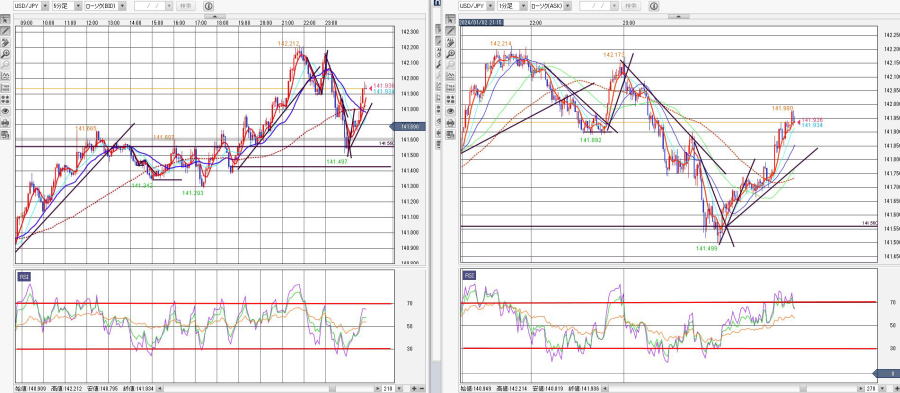Open technical indicator settings in left chart
This screenshot has height=393, width=900.
point(6,76)
